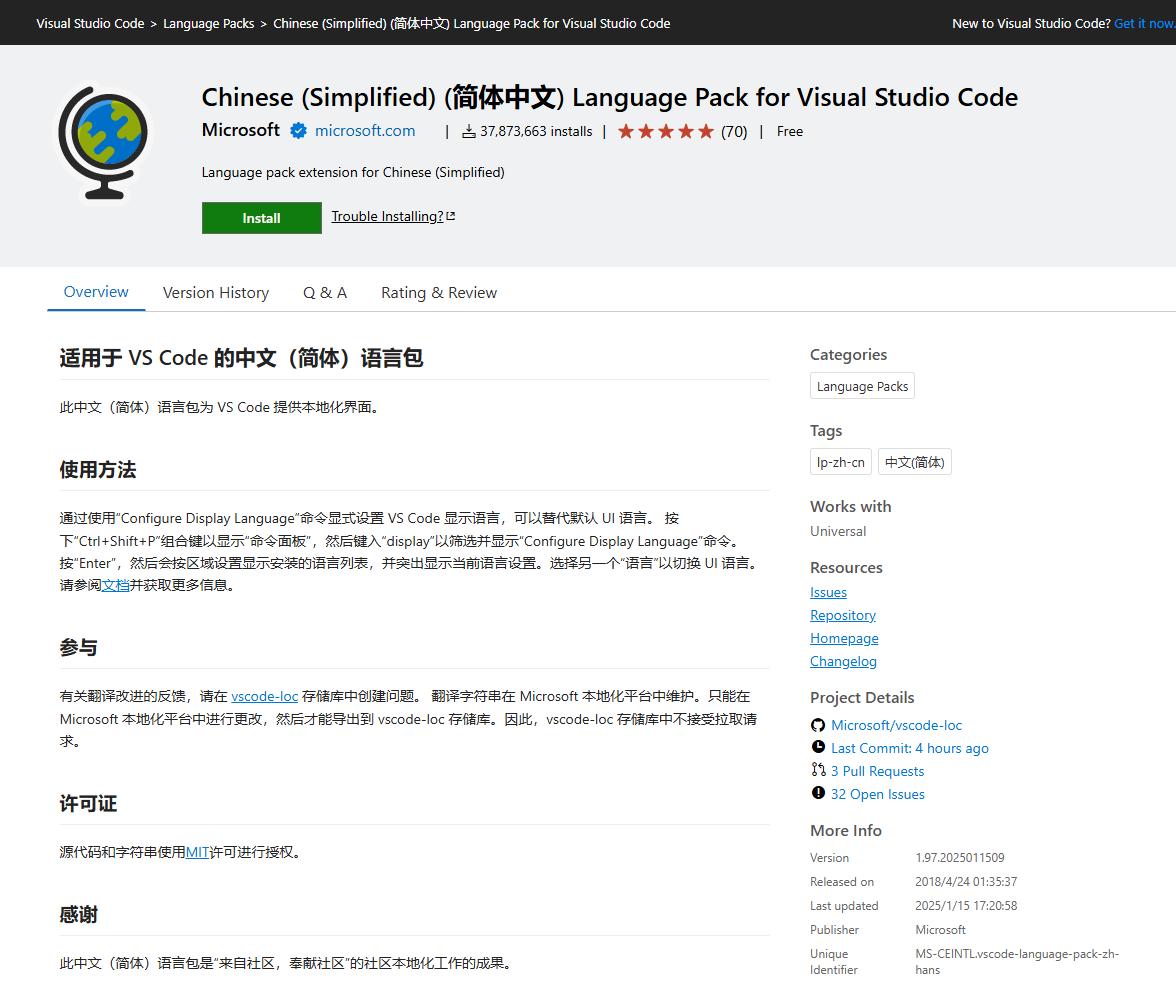Click the Publisher value Microsoft in More Info
The width and height of the screenshot is (1176, 982).
pyautogui.click(x=940, y=929)
